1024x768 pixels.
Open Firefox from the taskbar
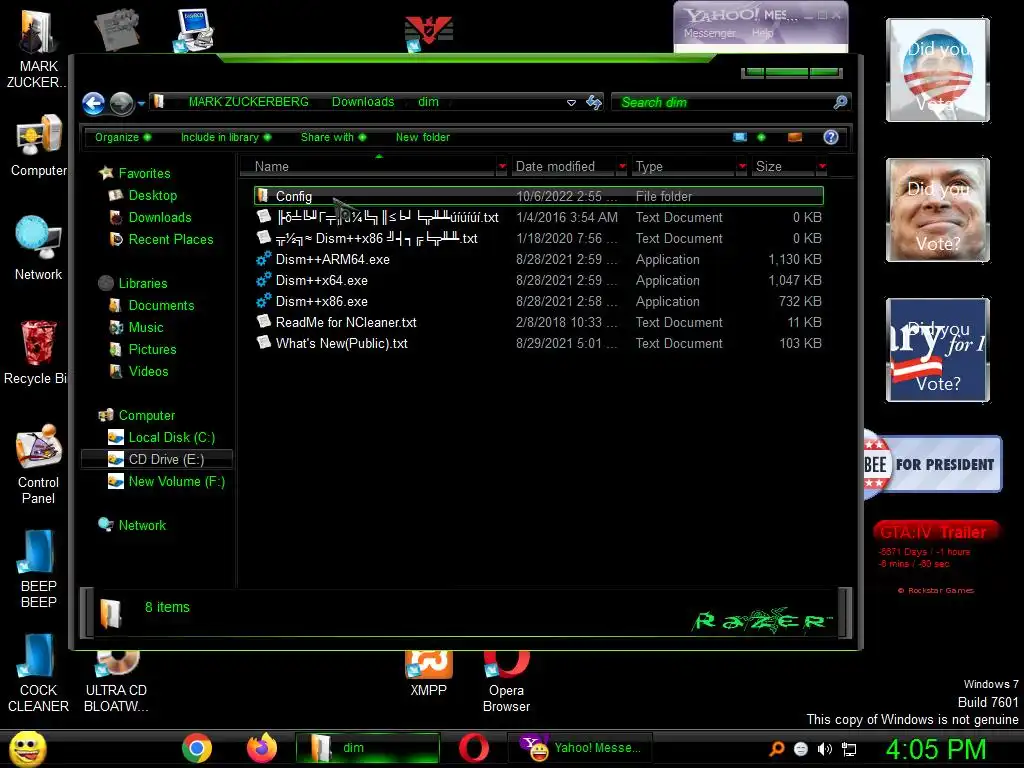pyautogui.click(x=262, y=748)
